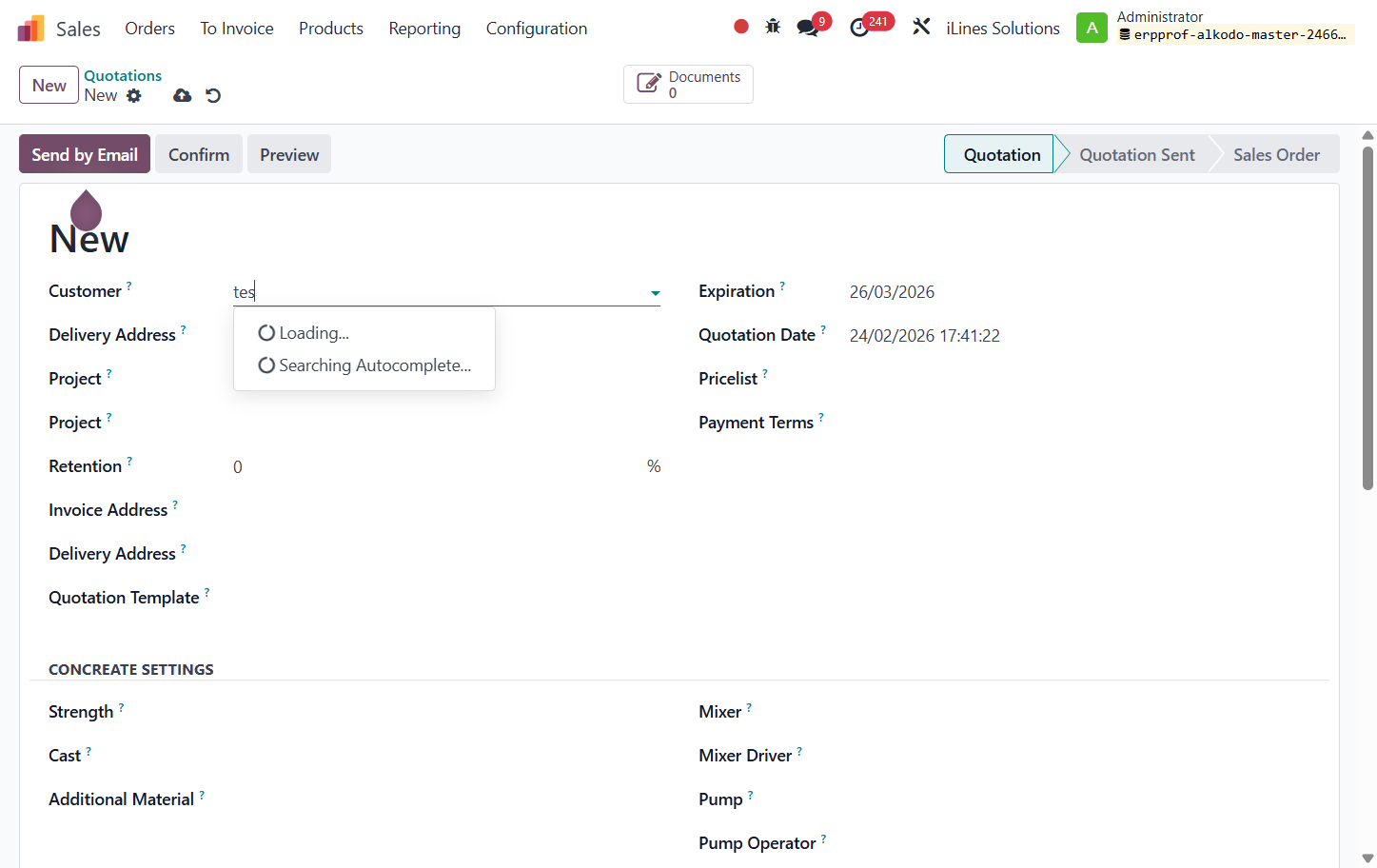Save record with the cloud upload icon

pos(183,95)
